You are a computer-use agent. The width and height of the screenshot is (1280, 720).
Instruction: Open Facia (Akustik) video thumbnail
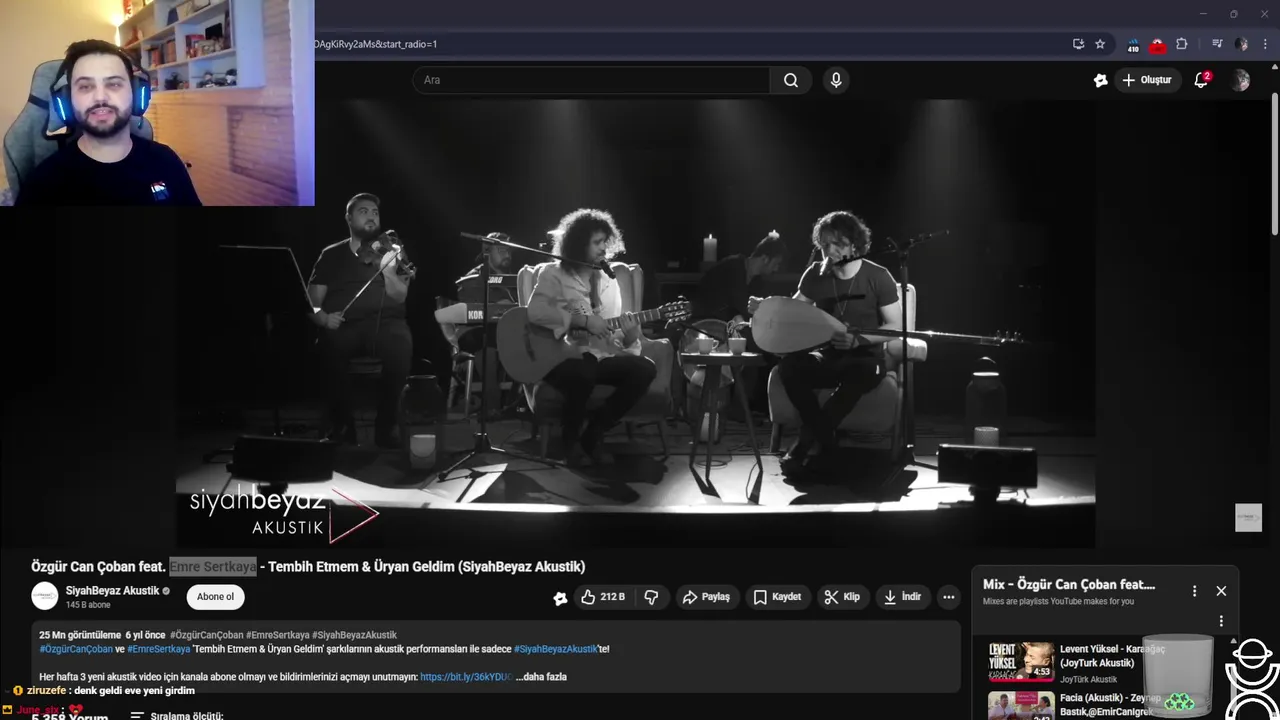pos(1021,706)
